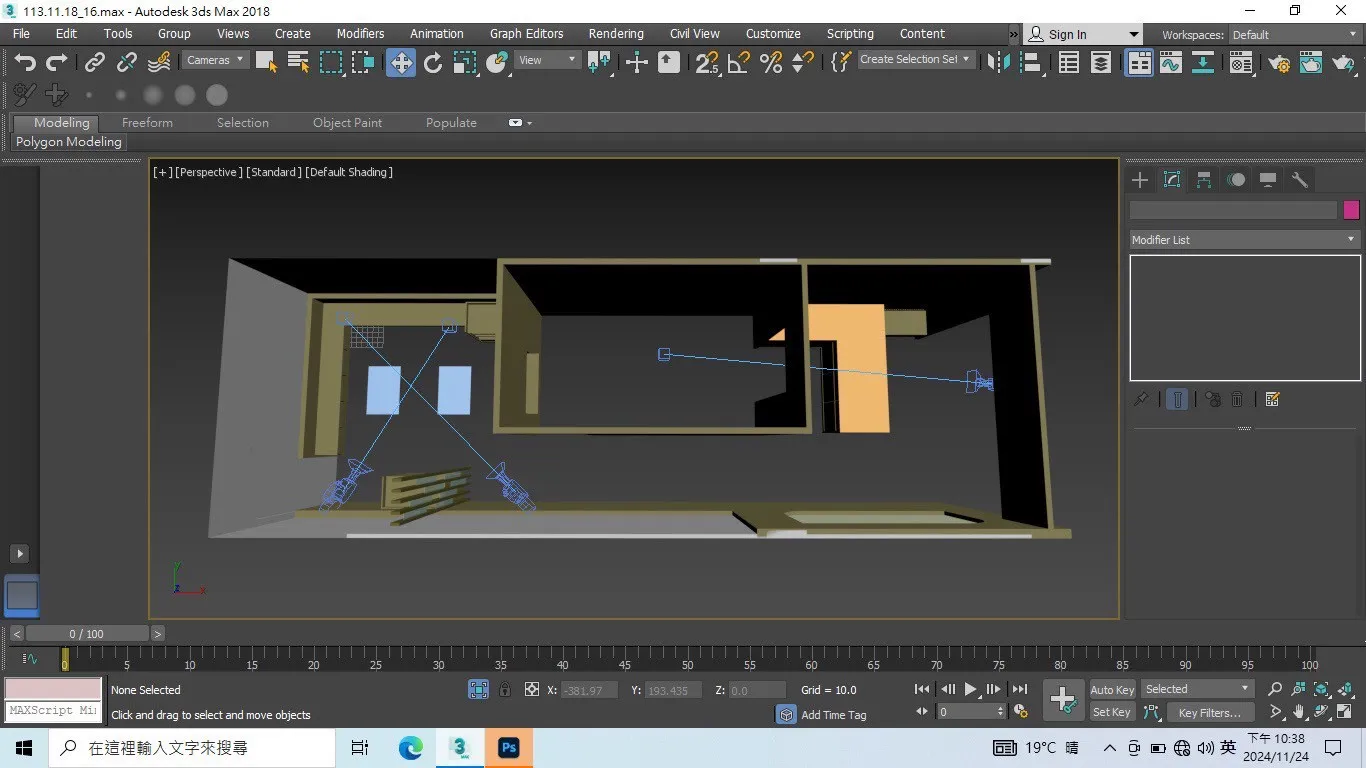Open the Curve Editor icon
The image size is (1366, 768).
coord(1171,62)
